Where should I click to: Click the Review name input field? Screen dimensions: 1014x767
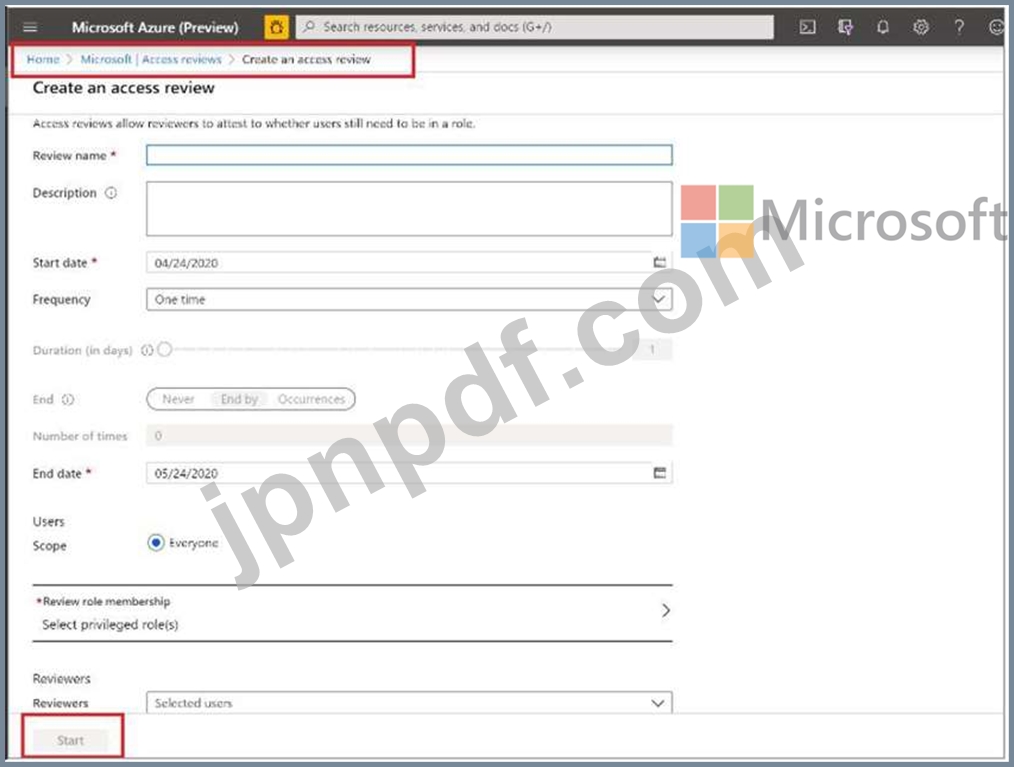click(409, 155)
